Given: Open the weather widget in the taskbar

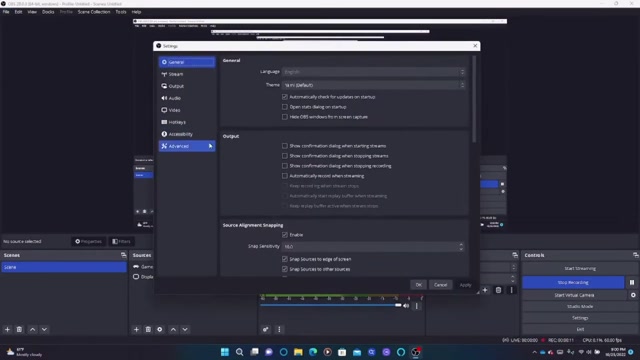Looking at the screenshot, I should pyautogui.click(x=24, y=352).
